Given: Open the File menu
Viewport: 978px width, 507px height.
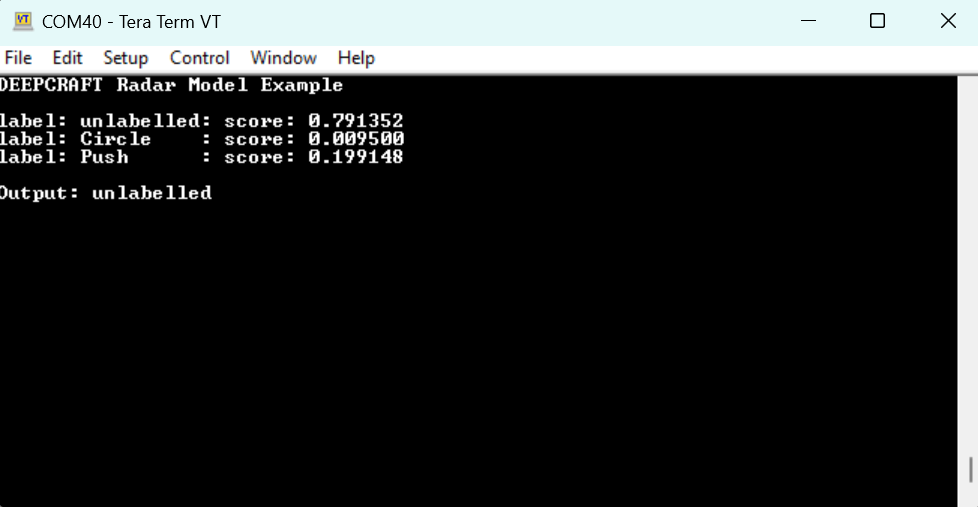Looking at the screenshot, I should tap(18, 58).
